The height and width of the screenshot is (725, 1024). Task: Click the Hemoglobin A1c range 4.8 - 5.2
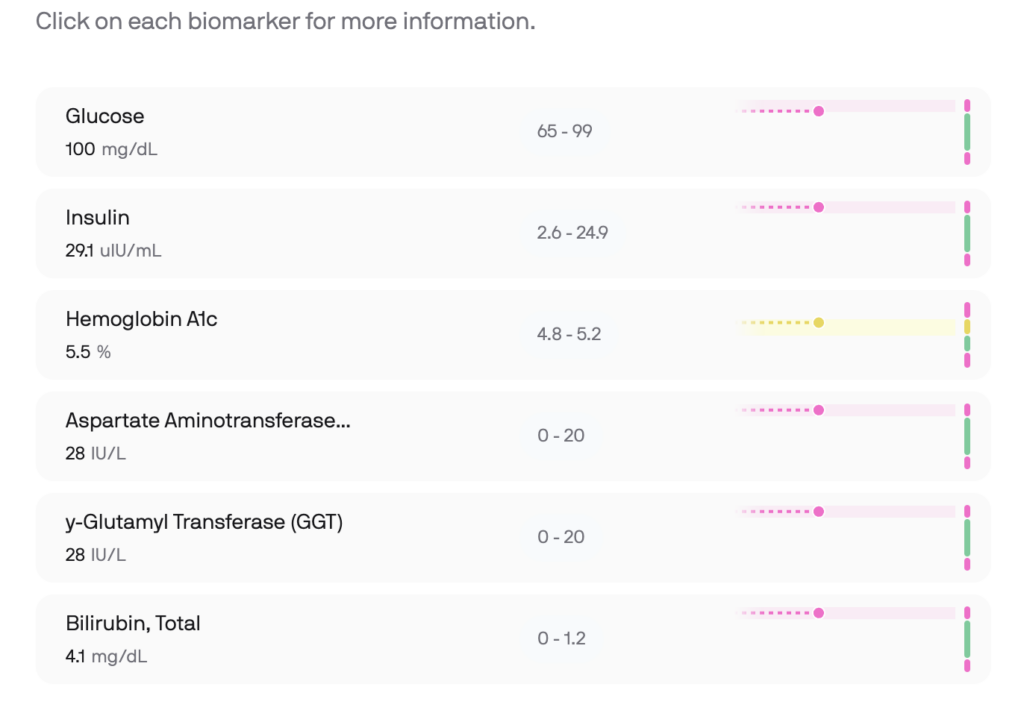click(568, 334)
